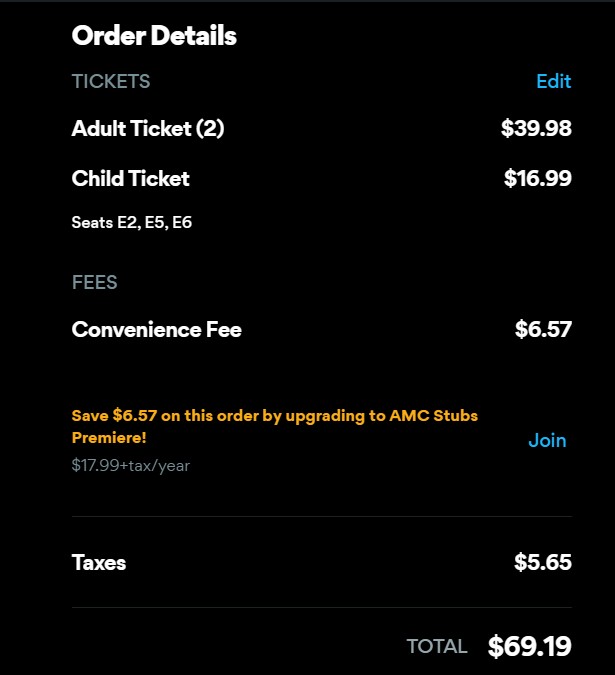
Task: Click the divider line above TOTAL
Action: 322,607
